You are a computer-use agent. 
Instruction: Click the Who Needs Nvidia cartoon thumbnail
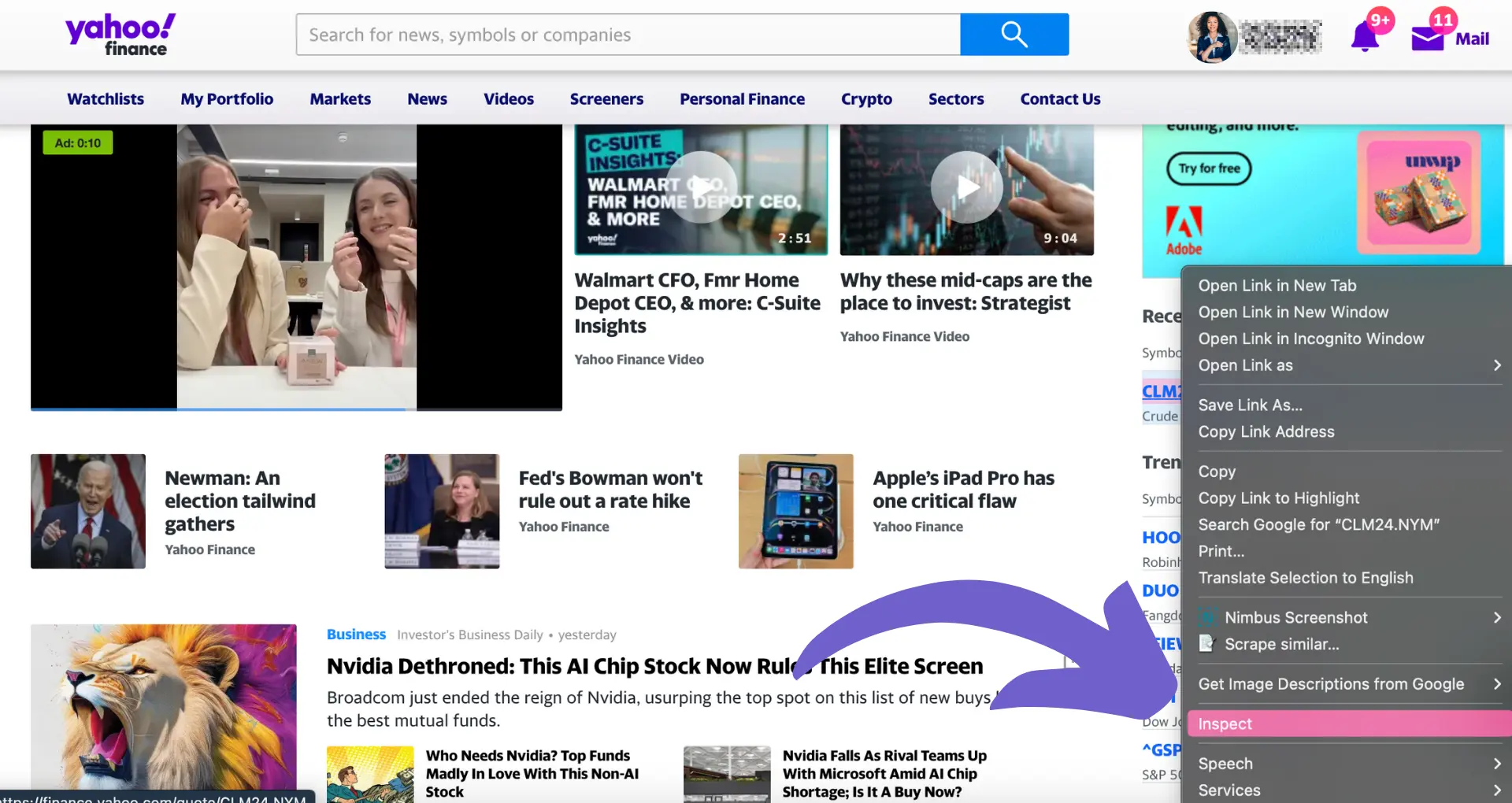point(370,775)
